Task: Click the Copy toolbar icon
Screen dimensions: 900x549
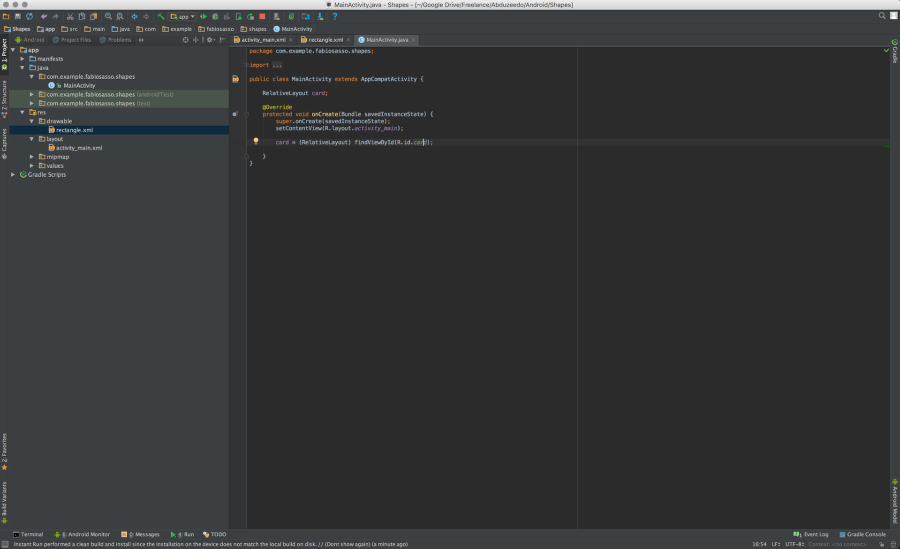Action: pos(82,17)
